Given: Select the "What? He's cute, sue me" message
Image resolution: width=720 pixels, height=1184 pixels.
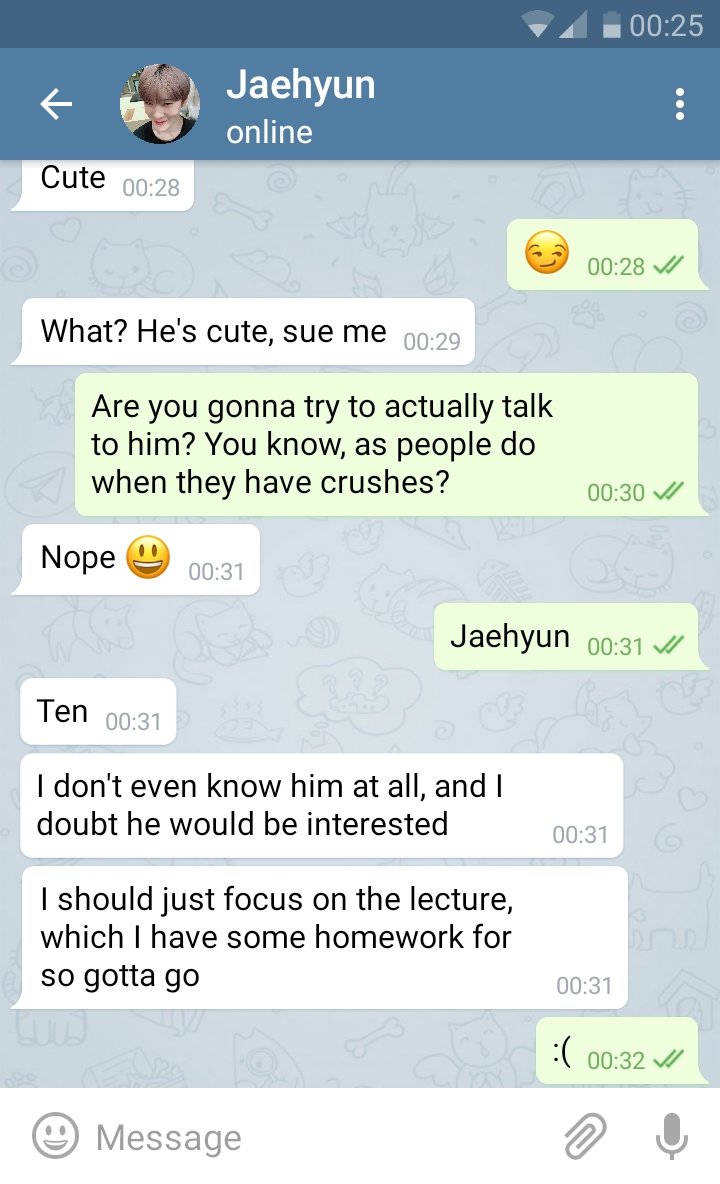Looking at the screenshot, I should [x=245, y=331].
